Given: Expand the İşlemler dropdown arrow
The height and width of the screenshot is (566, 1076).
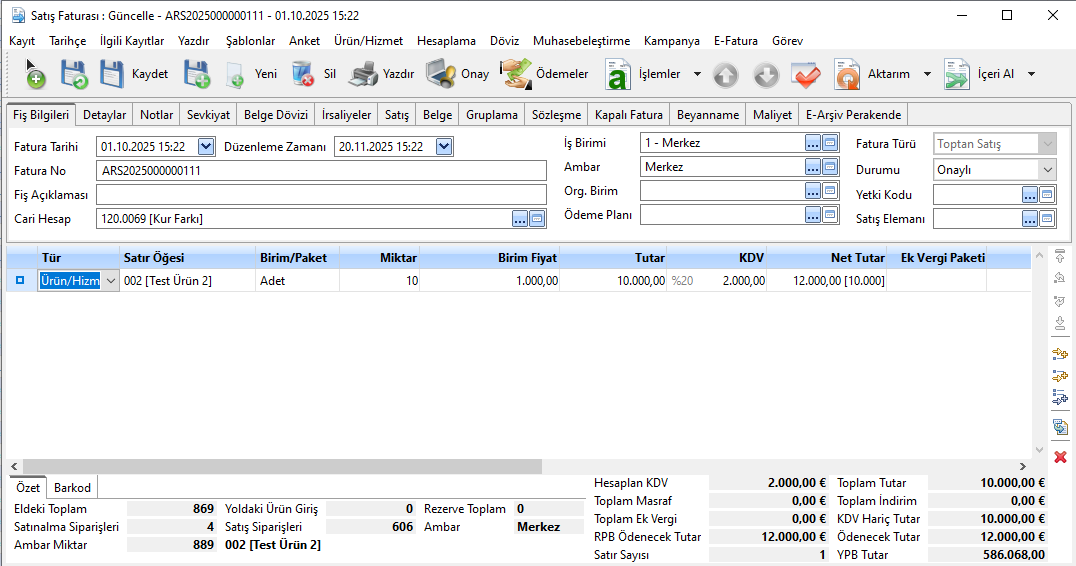Looking at the screenshot, I should coord(697,74).
